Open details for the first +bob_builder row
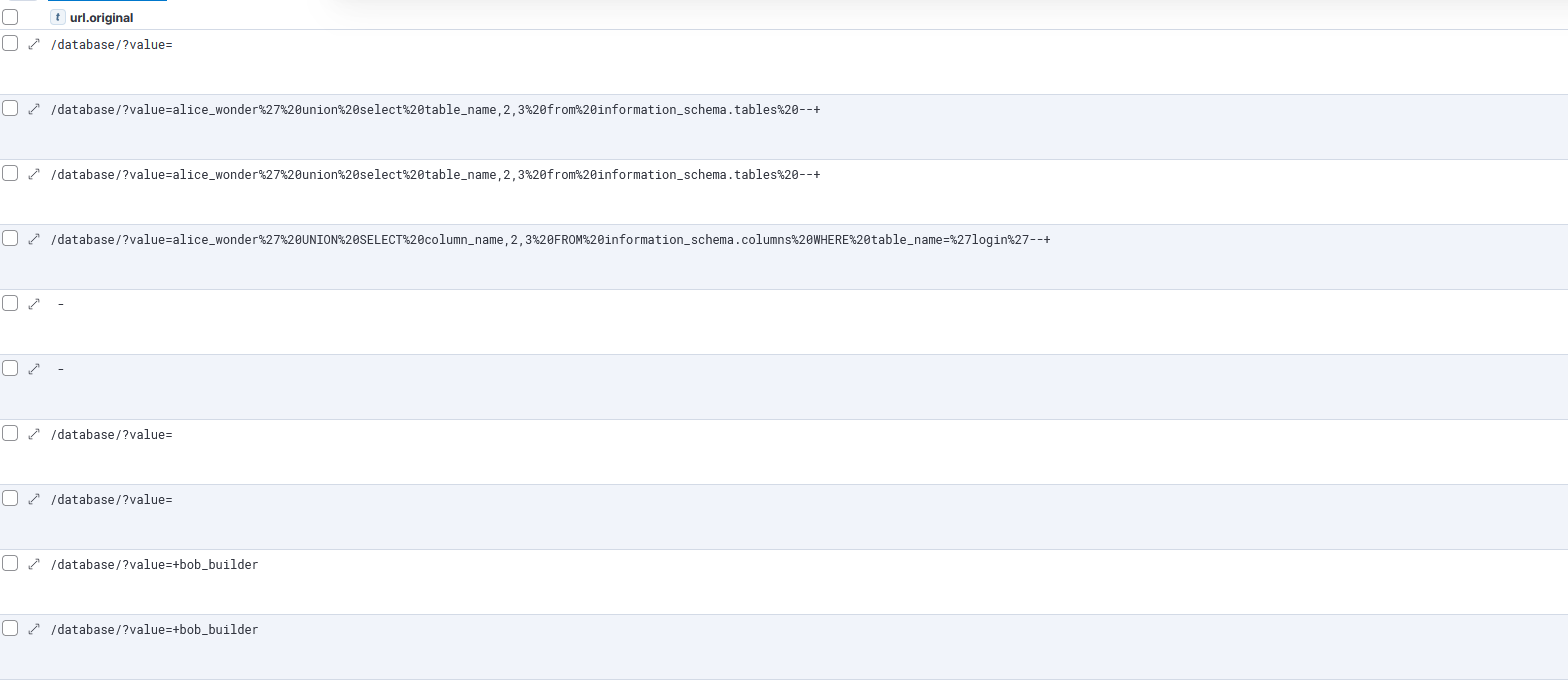Viewport: 1568px width, 683px height. pos(34,564)
